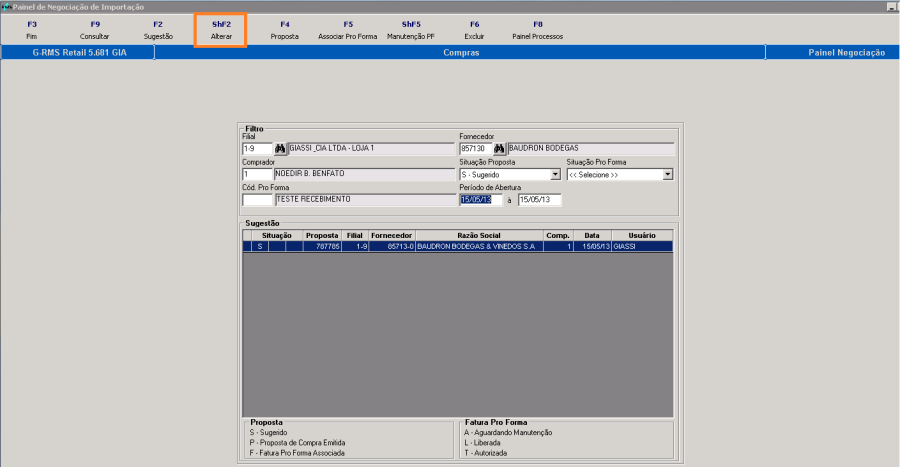Click the P - Proposta de Compra Emitida legend
This screenshot has height=467, width=900.
point(297,443)
